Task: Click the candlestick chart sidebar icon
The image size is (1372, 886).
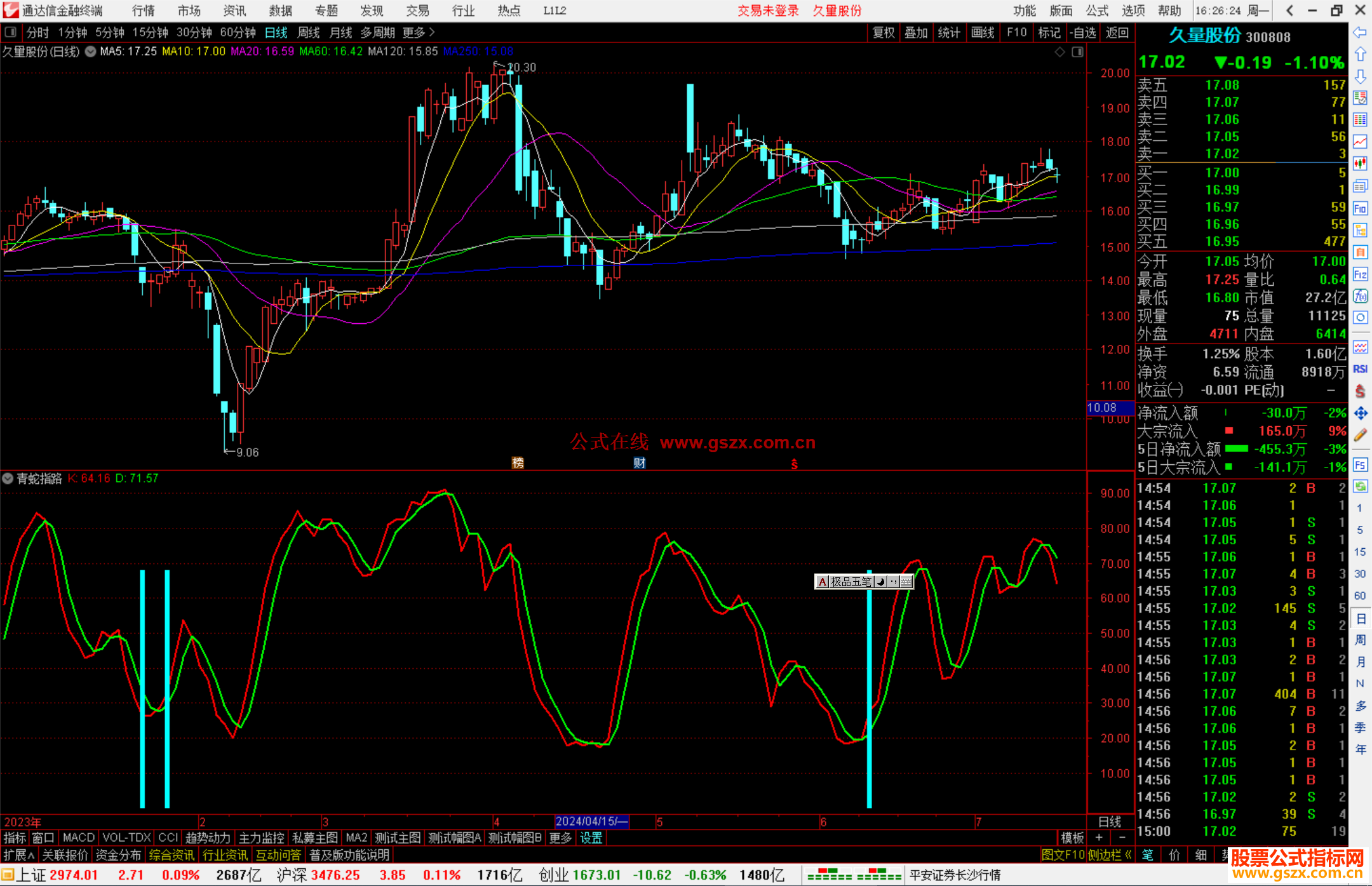Action: click(1360, 164)
